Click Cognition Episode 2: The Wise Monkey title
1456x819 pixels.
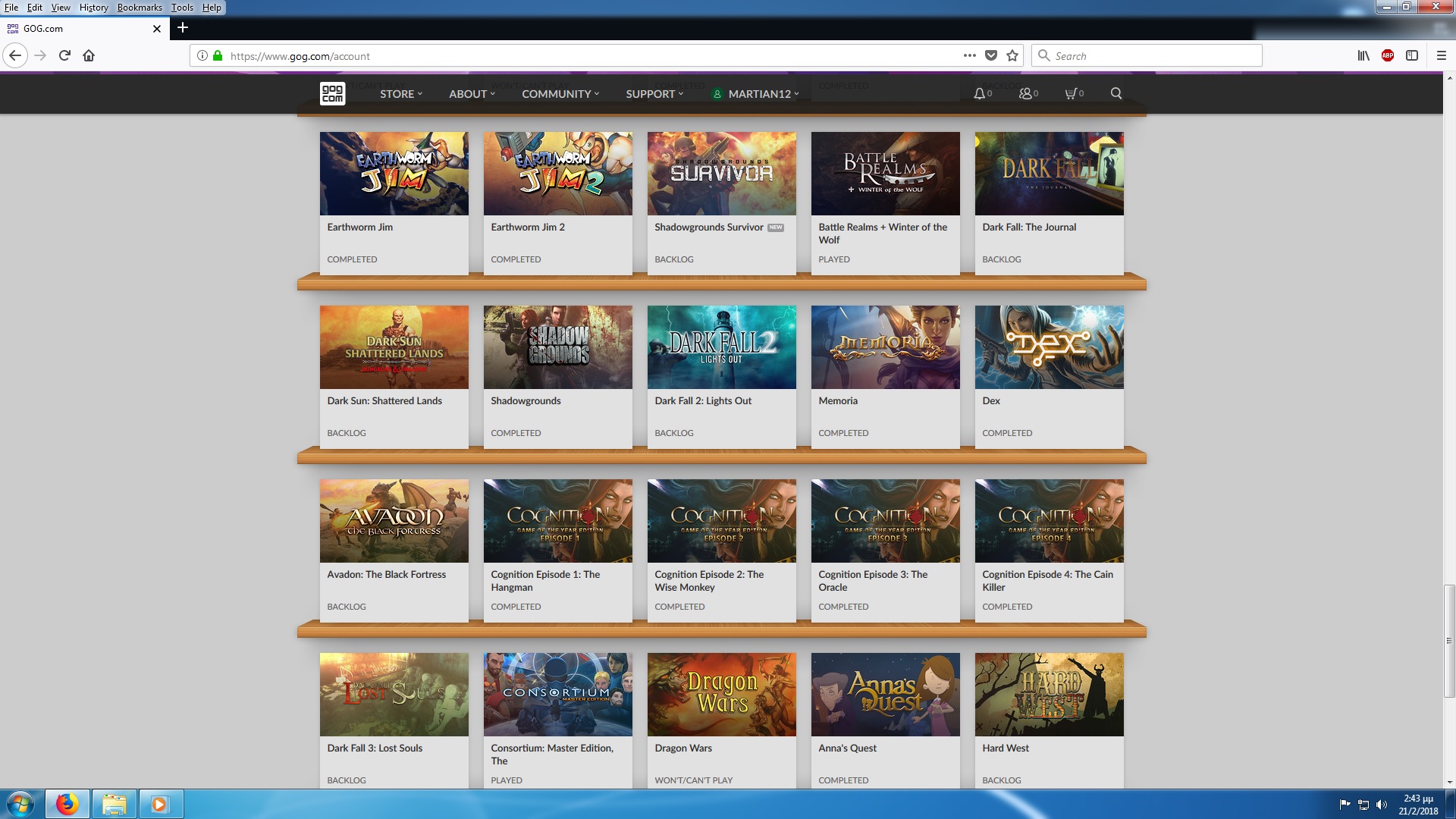pos(709,581)
